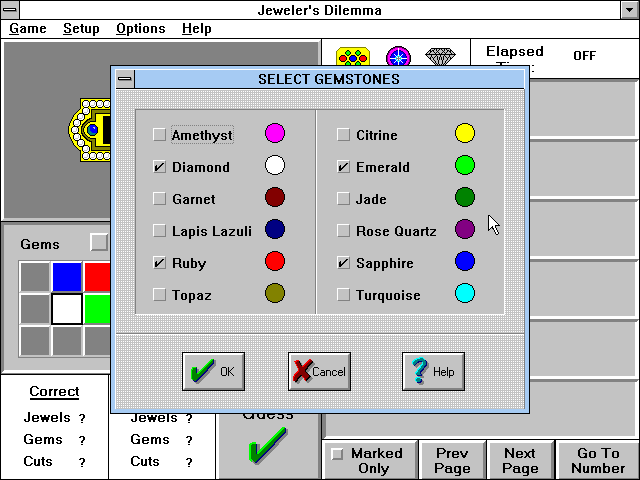
Task: Click the white Diamond color circle
Action: point(275,165)
